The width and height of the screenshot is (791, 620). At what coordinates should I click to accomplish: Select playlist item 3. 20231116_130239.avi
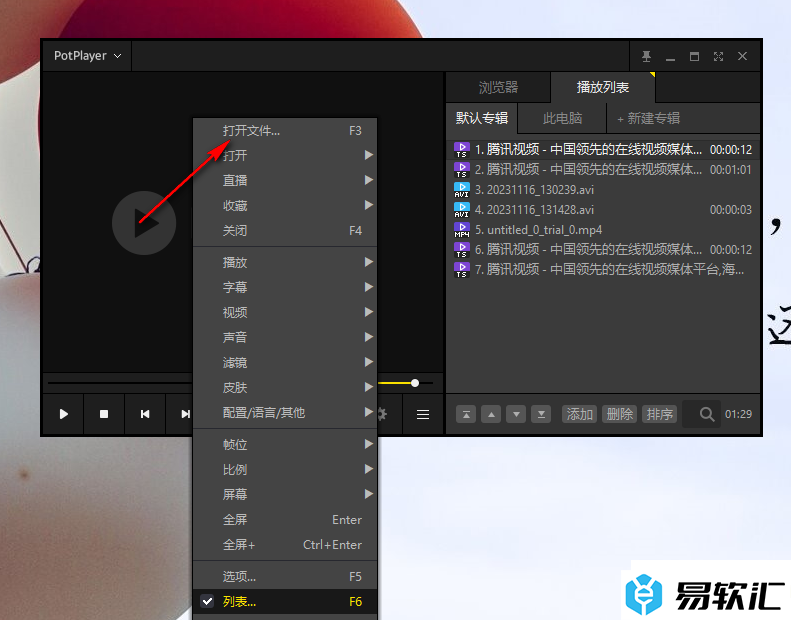[x=603, y=190]
